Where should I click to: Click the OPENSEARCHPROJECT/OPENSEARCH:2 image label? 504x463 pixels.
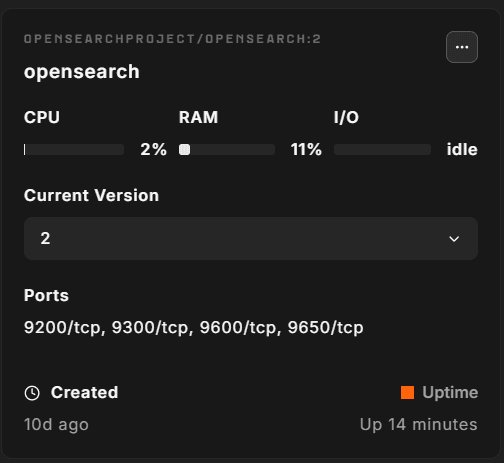point(172,39)
